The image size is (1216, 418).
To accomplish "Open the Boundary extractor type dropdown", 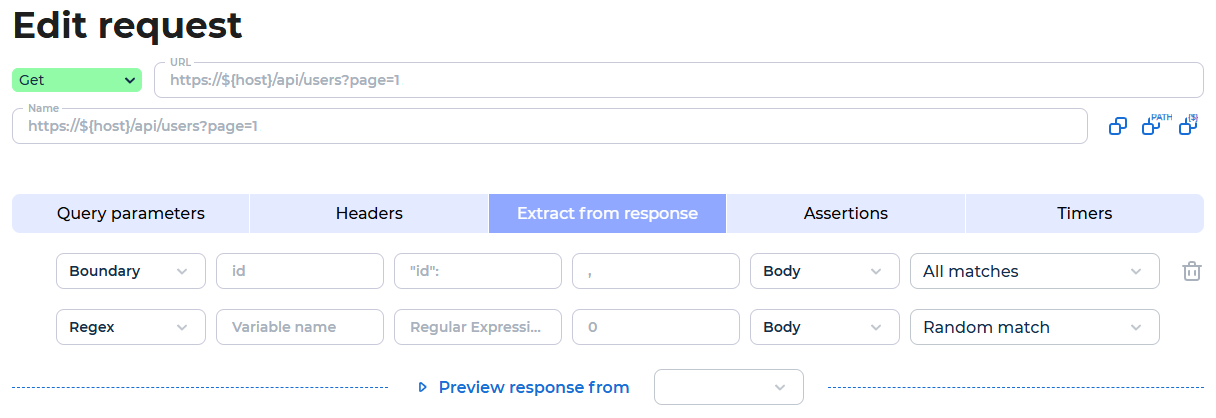I will click(x=131, y=271).
